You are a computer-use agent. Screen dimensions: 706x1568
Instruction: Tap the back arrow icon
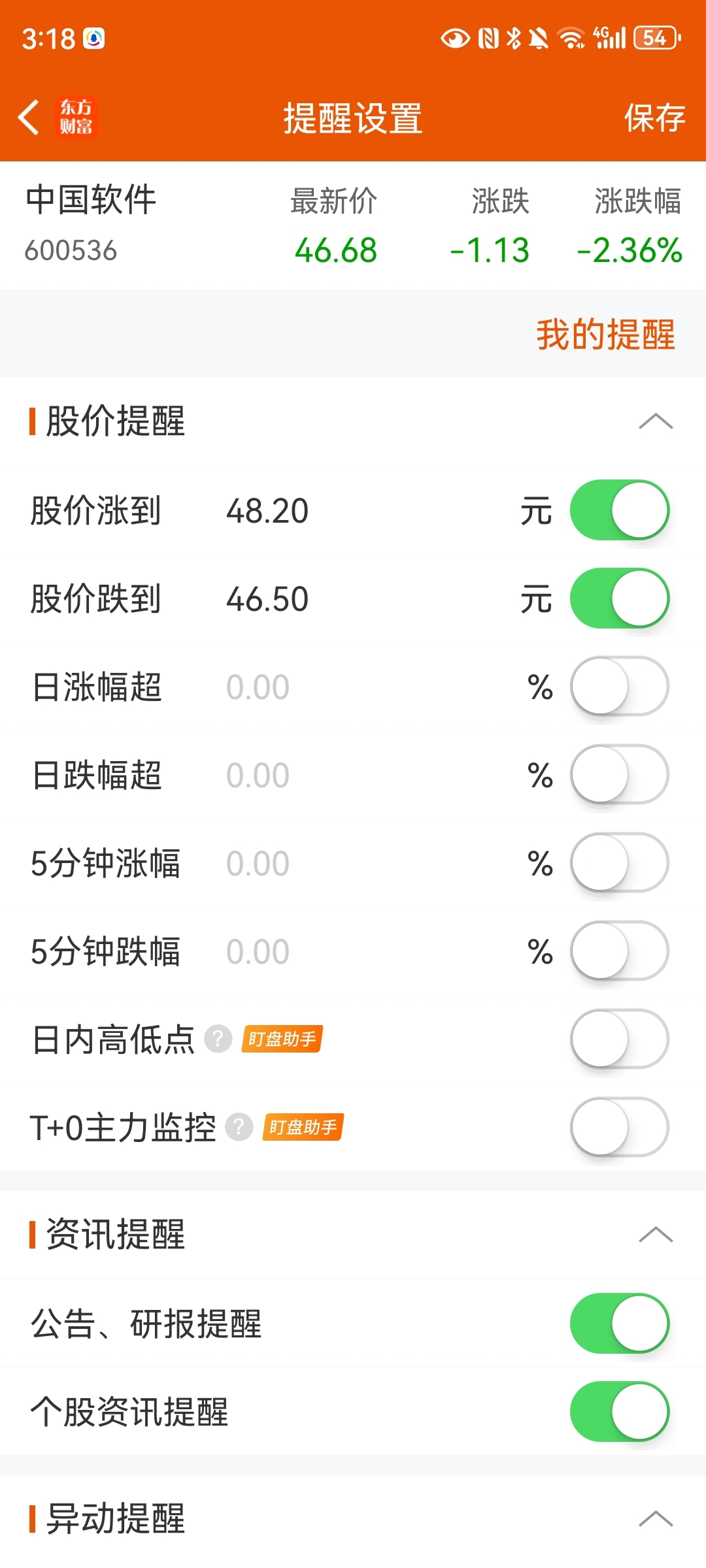click(29, 118)
